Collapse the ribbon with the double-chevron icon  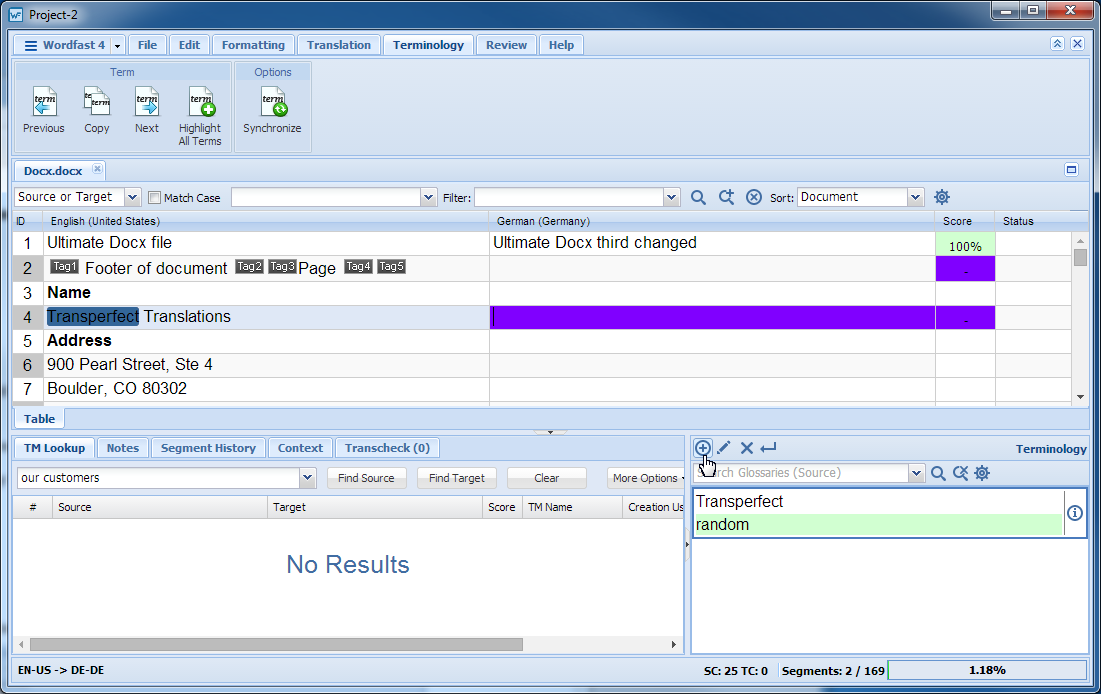1057,44
